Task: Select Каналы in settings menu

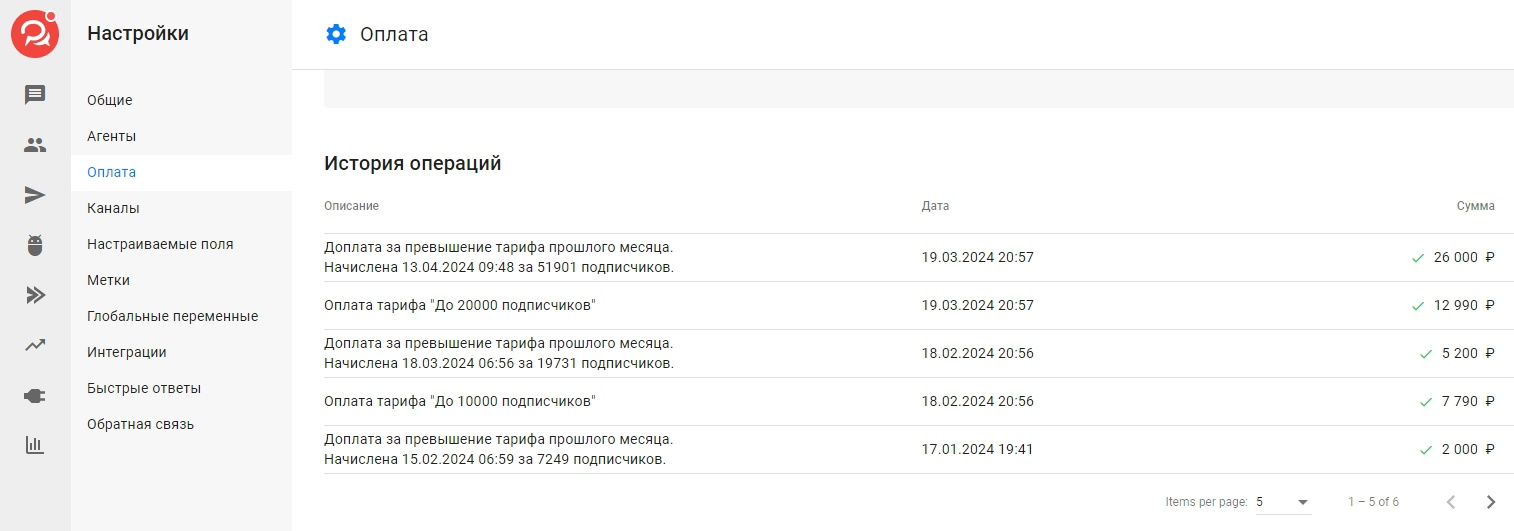Action: tap(113, 208)
